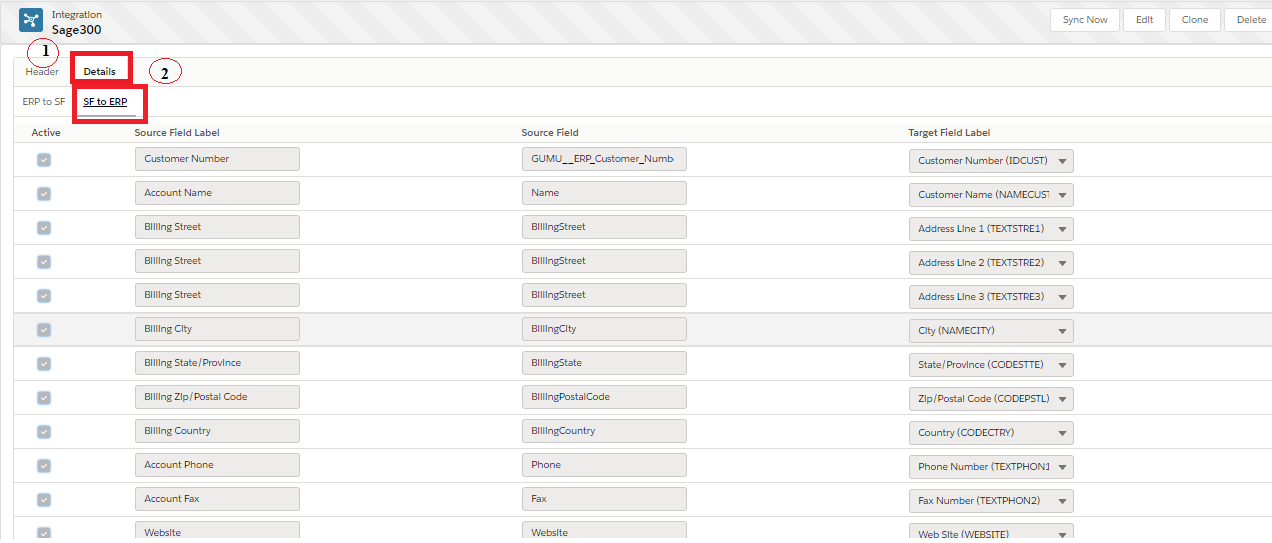Toggle Active checkbox for Address Line 2 row
1272x543 pixels.
click(44, 261)
